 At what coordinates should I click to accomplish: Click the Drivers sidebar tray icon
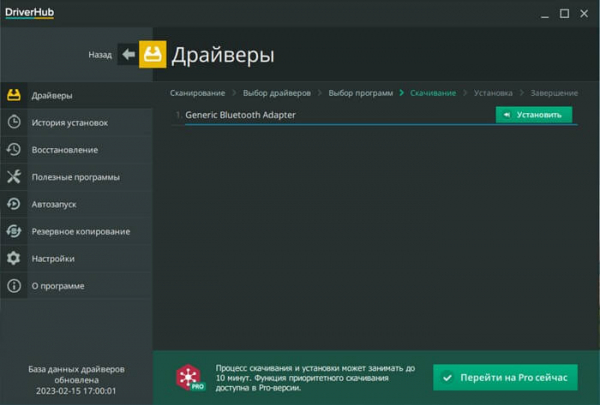(14, 95)
